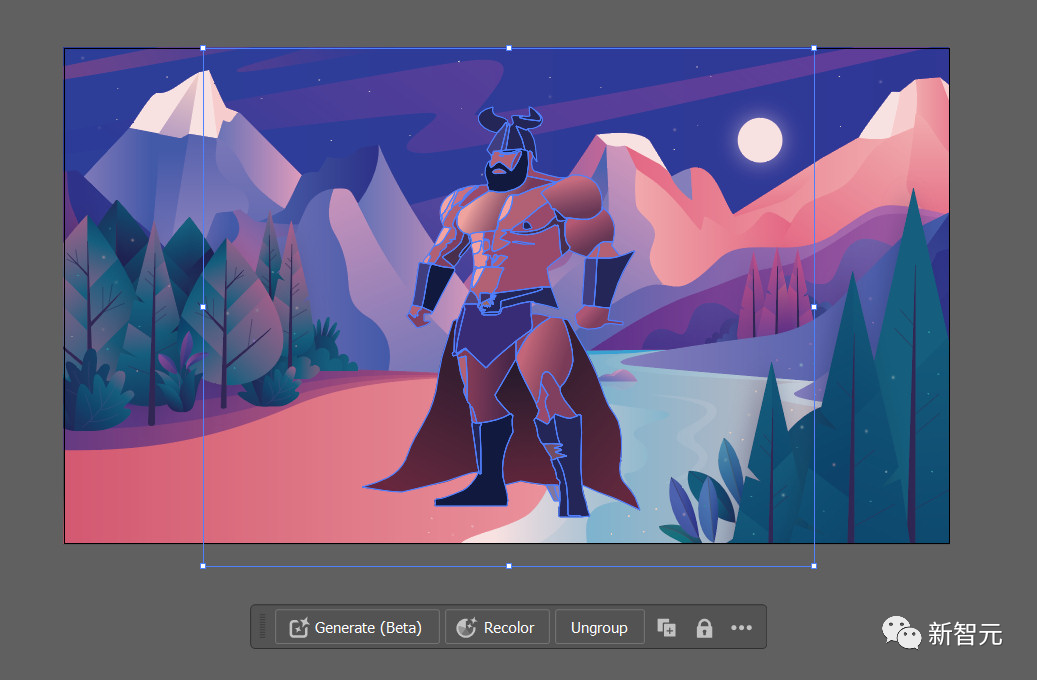Viewport: 1037px width, 680px height.
Task: Ungroup the selected viking artwork
Action: [599, 628]
